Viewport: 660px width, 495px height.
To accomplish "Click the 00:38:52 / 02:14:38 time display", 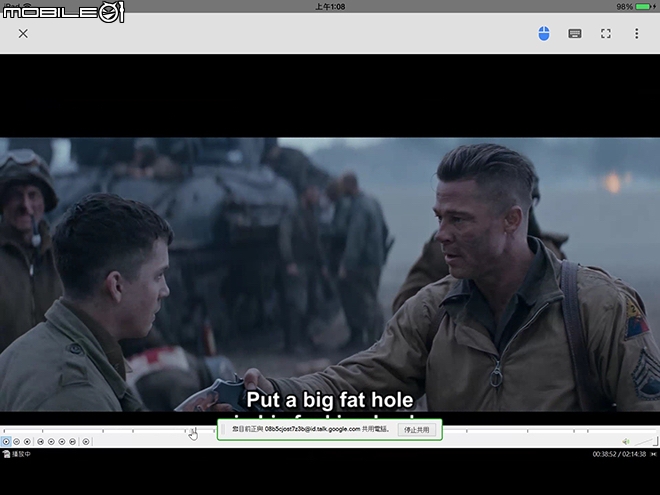I will point(619,454).
